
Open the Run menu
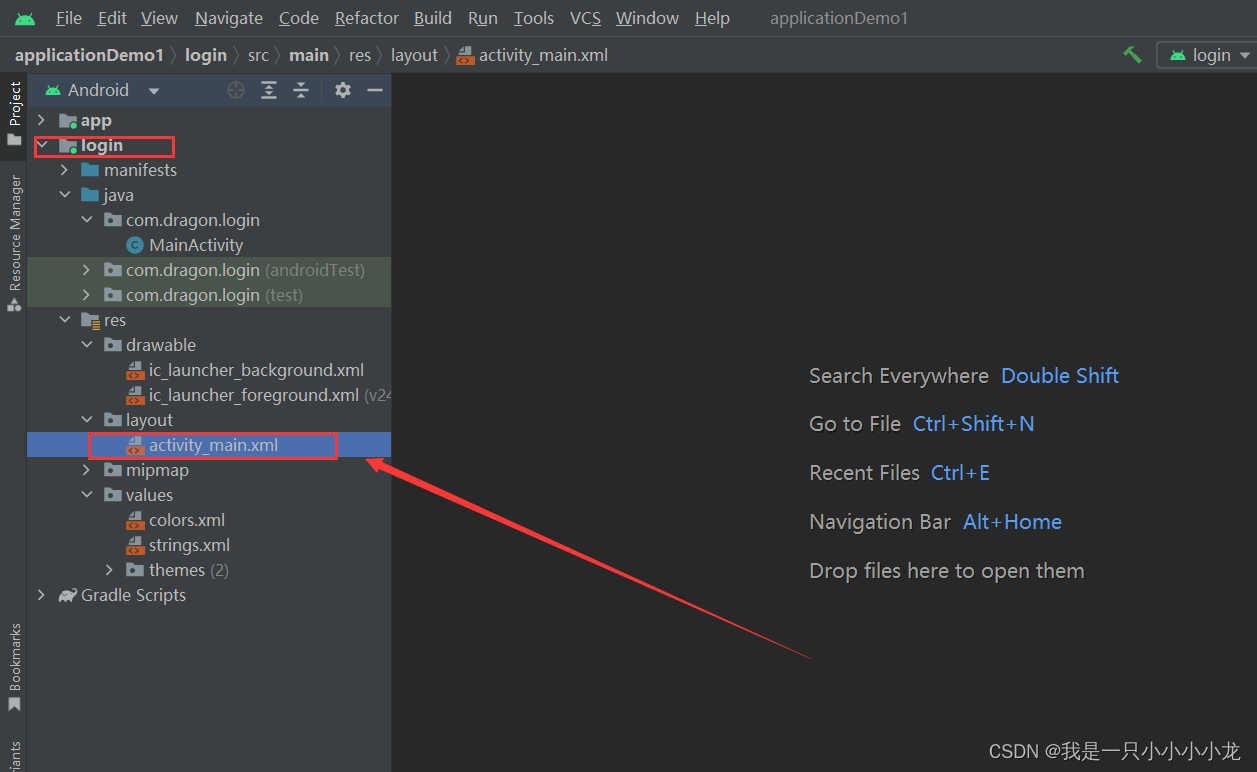(x=483, y=18)
